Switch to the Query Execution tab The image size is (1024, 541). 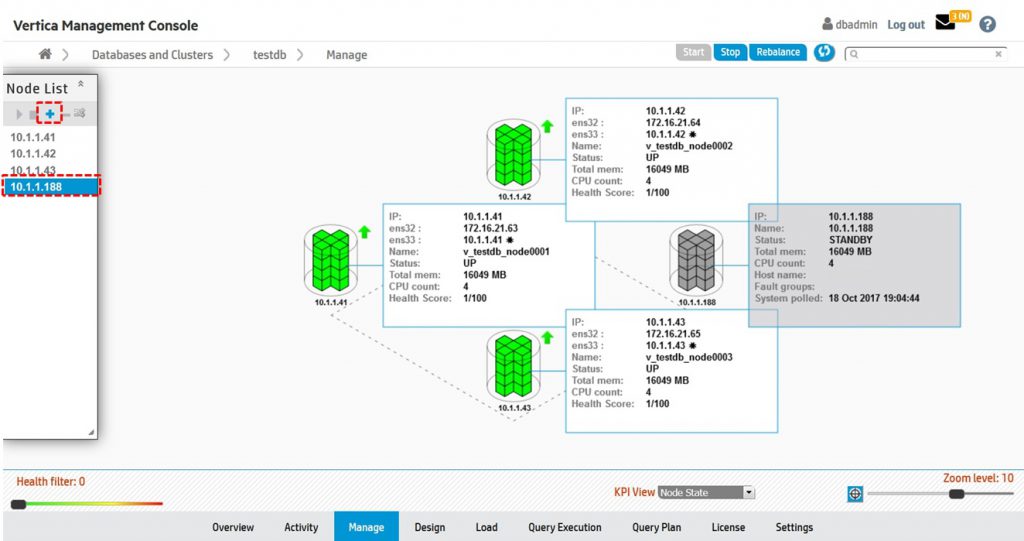pyautogui.click(x=565, y=527)
